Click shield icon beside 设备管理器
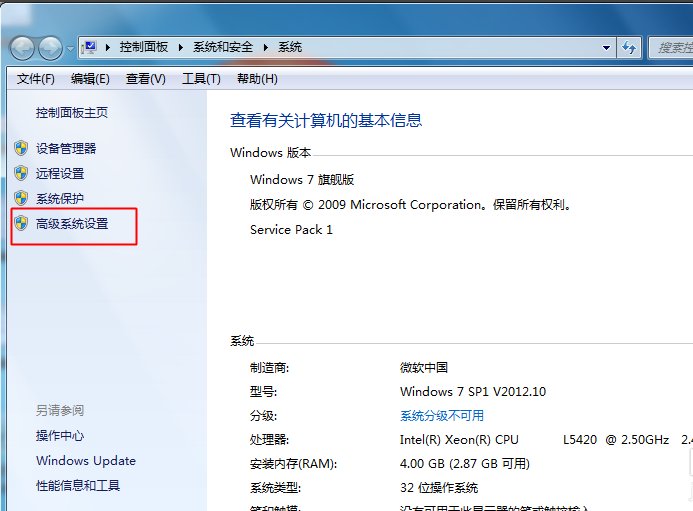This screenshot has height=511, width=693. click(21, 148)
